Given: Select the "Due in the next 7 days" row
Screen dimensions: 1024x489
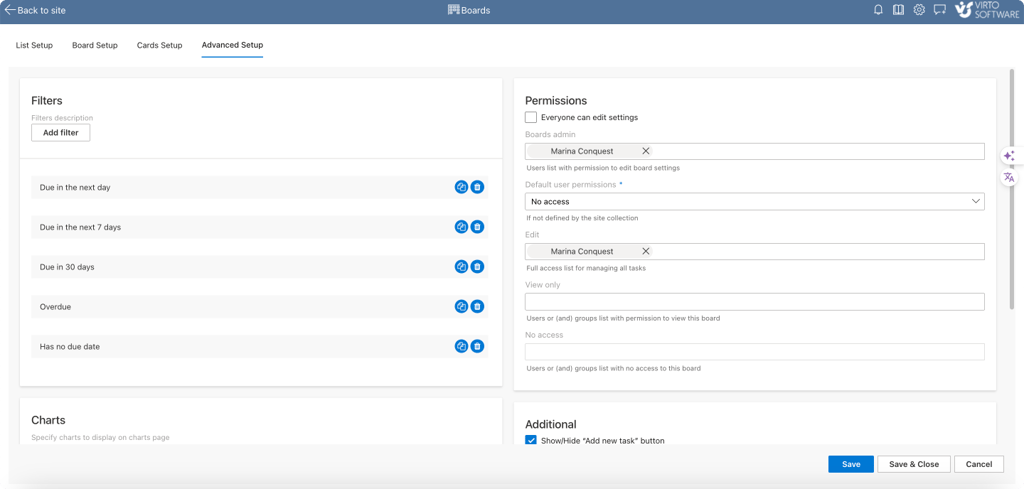Looking at the screenshot, I should click(x=259, y=227).
